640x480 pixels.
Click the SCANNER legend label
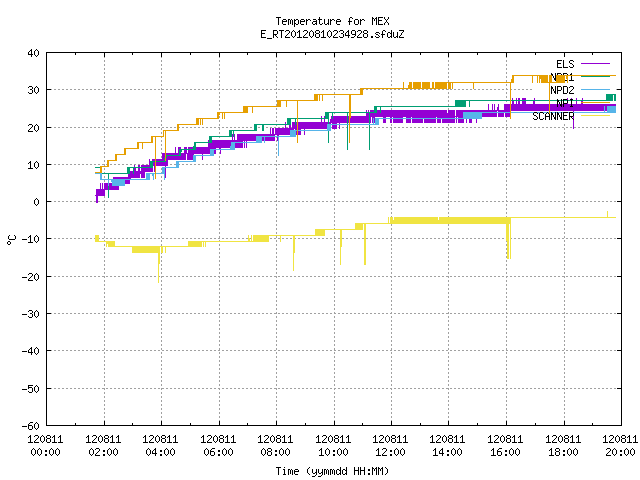pos(553,116)
